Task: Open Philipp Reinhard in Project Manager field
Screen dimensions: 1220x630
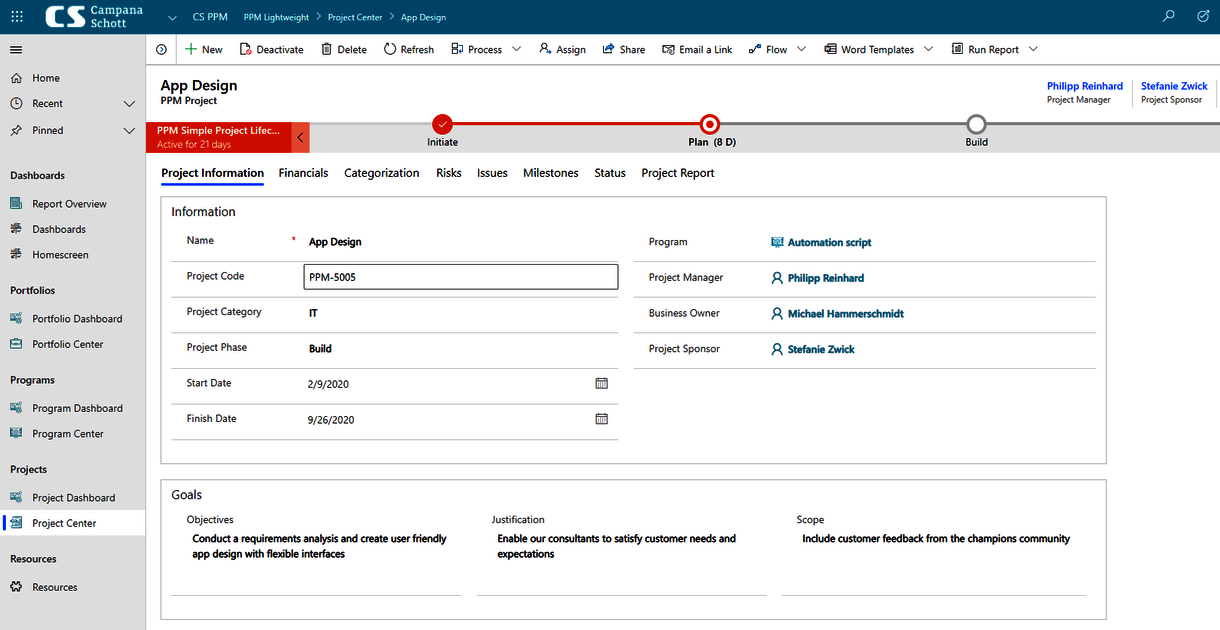Action: (x=826, y=278)
